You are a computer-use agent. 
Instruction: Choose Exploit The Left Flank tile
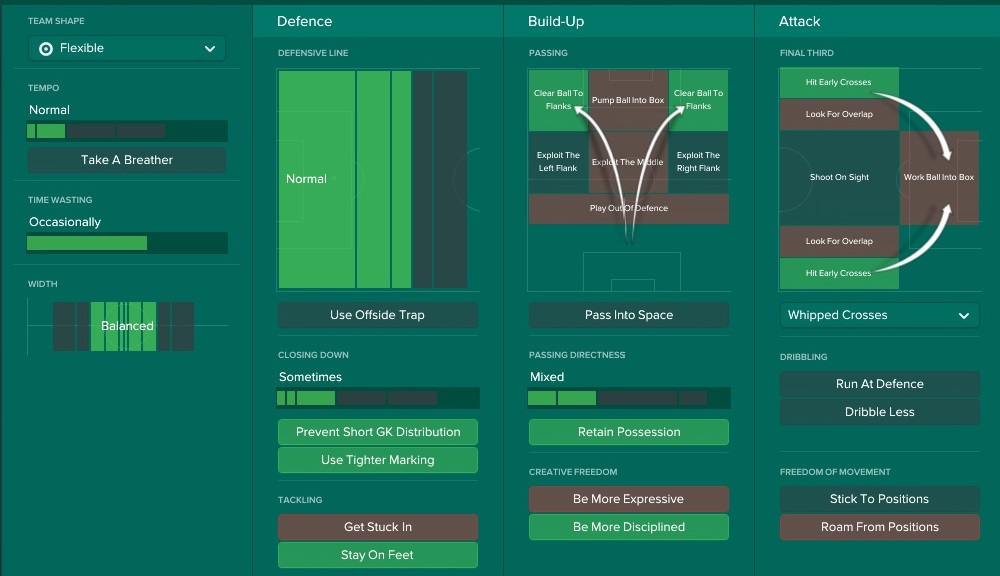(558, 162)
